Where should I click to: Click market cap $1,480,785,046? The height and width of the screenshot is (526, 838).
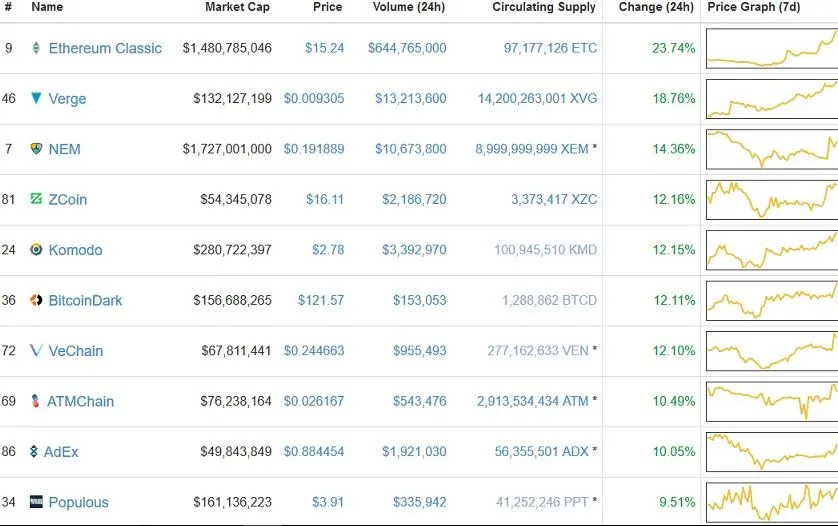point(227,48)
